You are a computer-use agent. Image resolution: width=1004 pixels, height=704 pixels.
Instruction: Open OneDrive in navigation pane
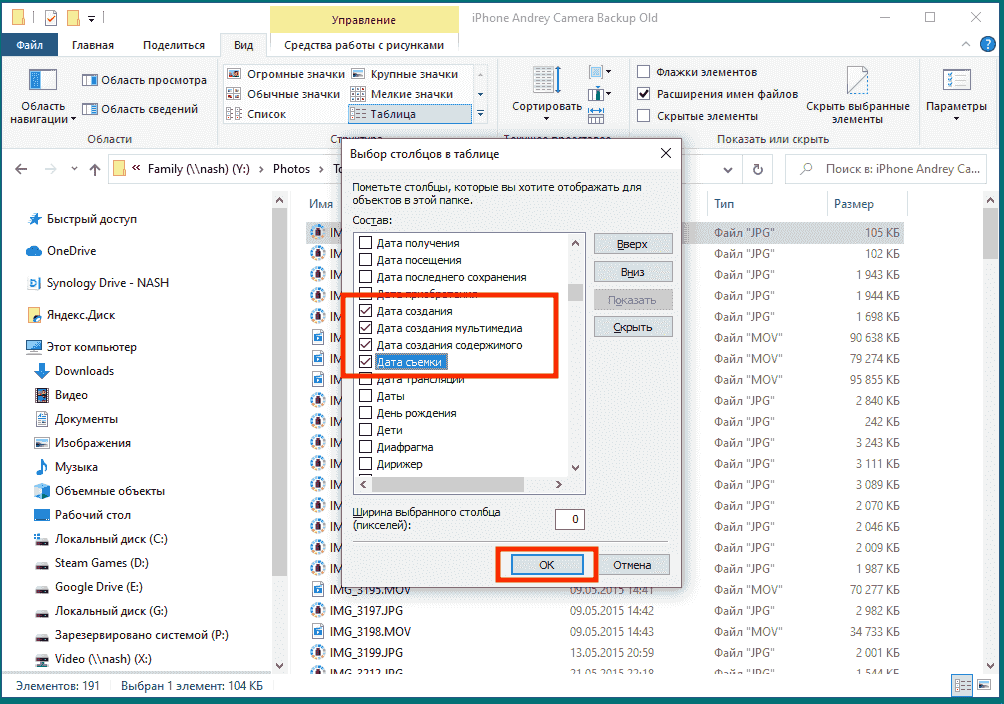(x=71, y=251)
